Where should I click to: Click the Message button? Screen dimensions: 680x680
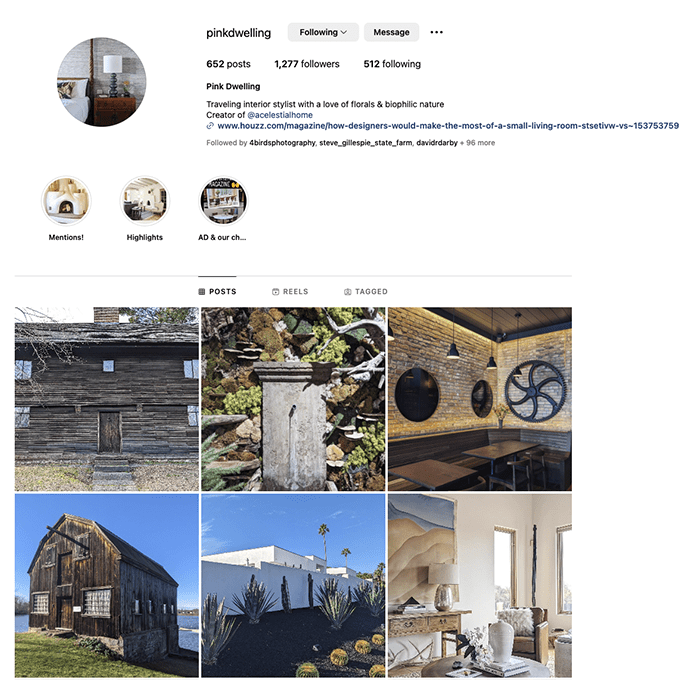[391, 32]
